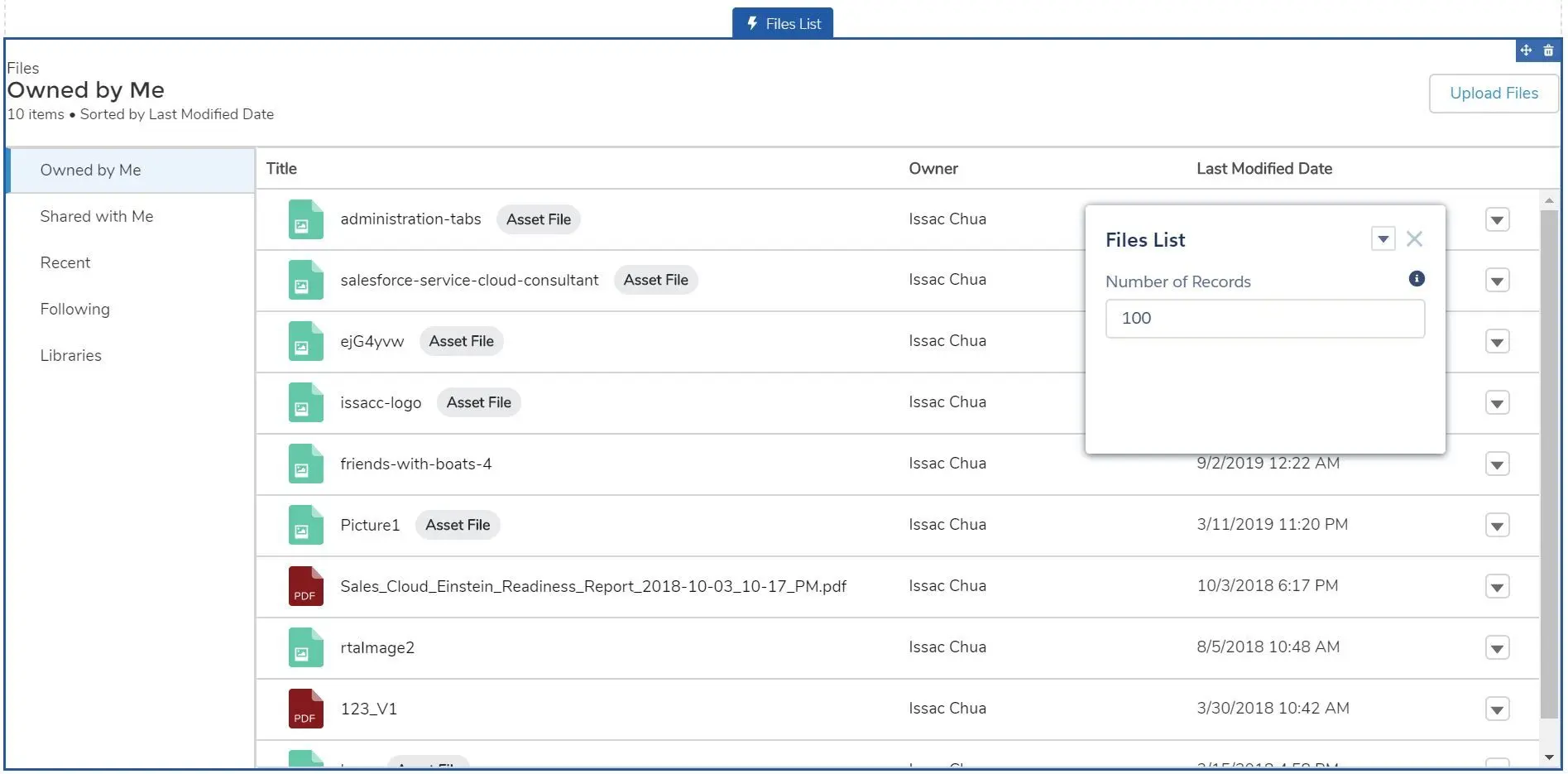
Task: Click the date 3/30/2018 10:42 AM
Action: coord(1273,709)
